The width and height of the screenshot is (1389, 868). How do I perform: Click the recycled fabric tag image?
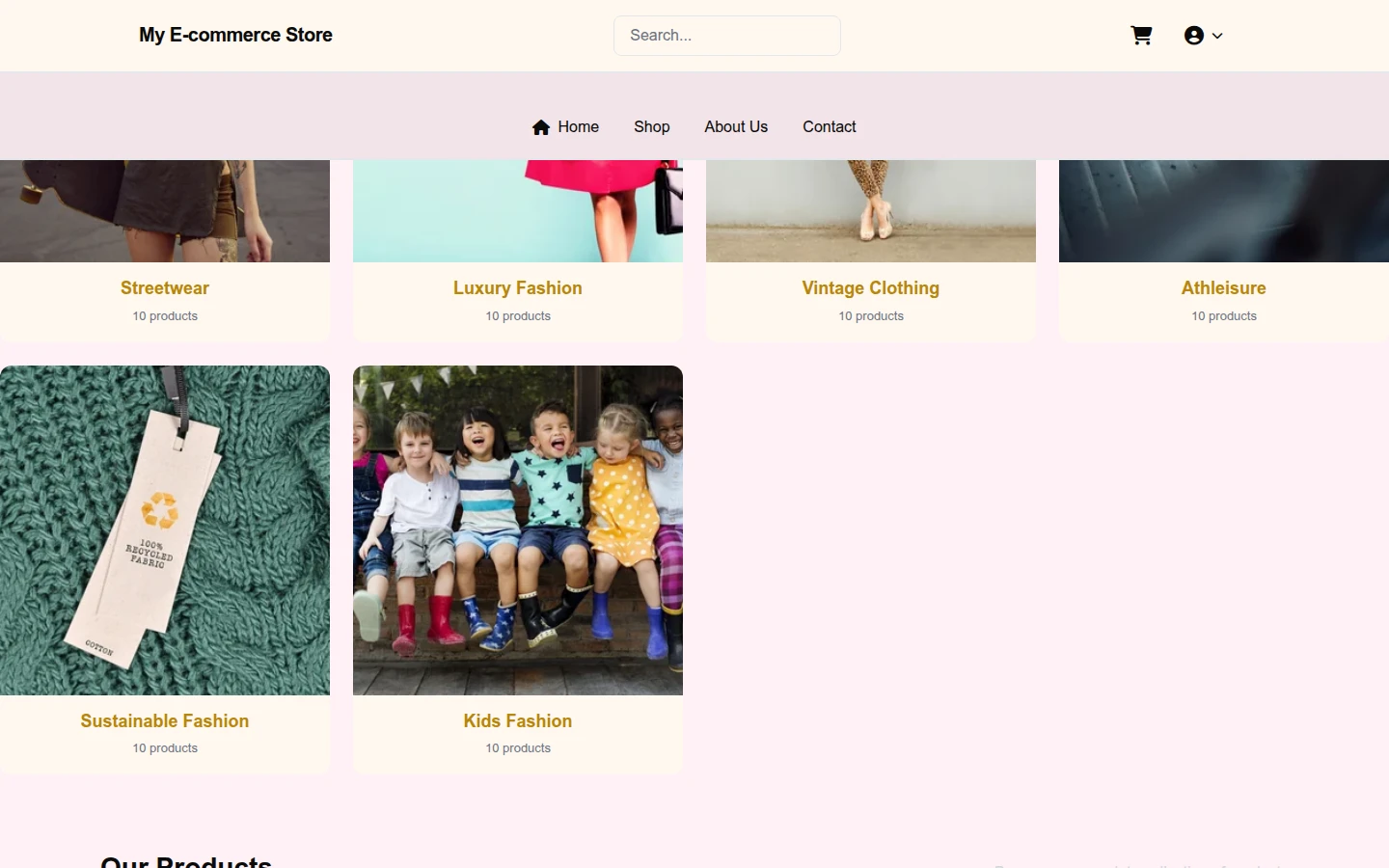point(165,530)
